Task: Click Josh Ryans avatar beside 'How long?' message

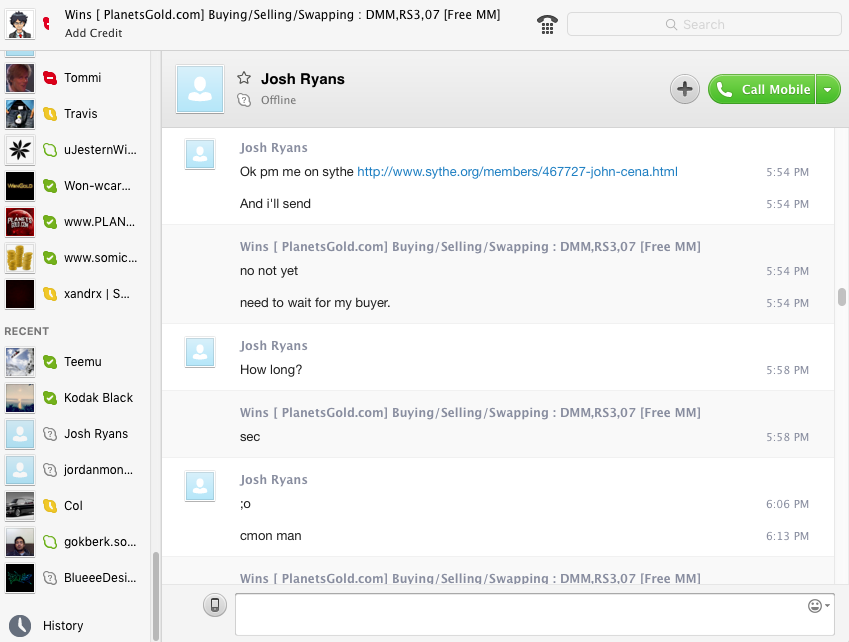Action: [200, 352]
